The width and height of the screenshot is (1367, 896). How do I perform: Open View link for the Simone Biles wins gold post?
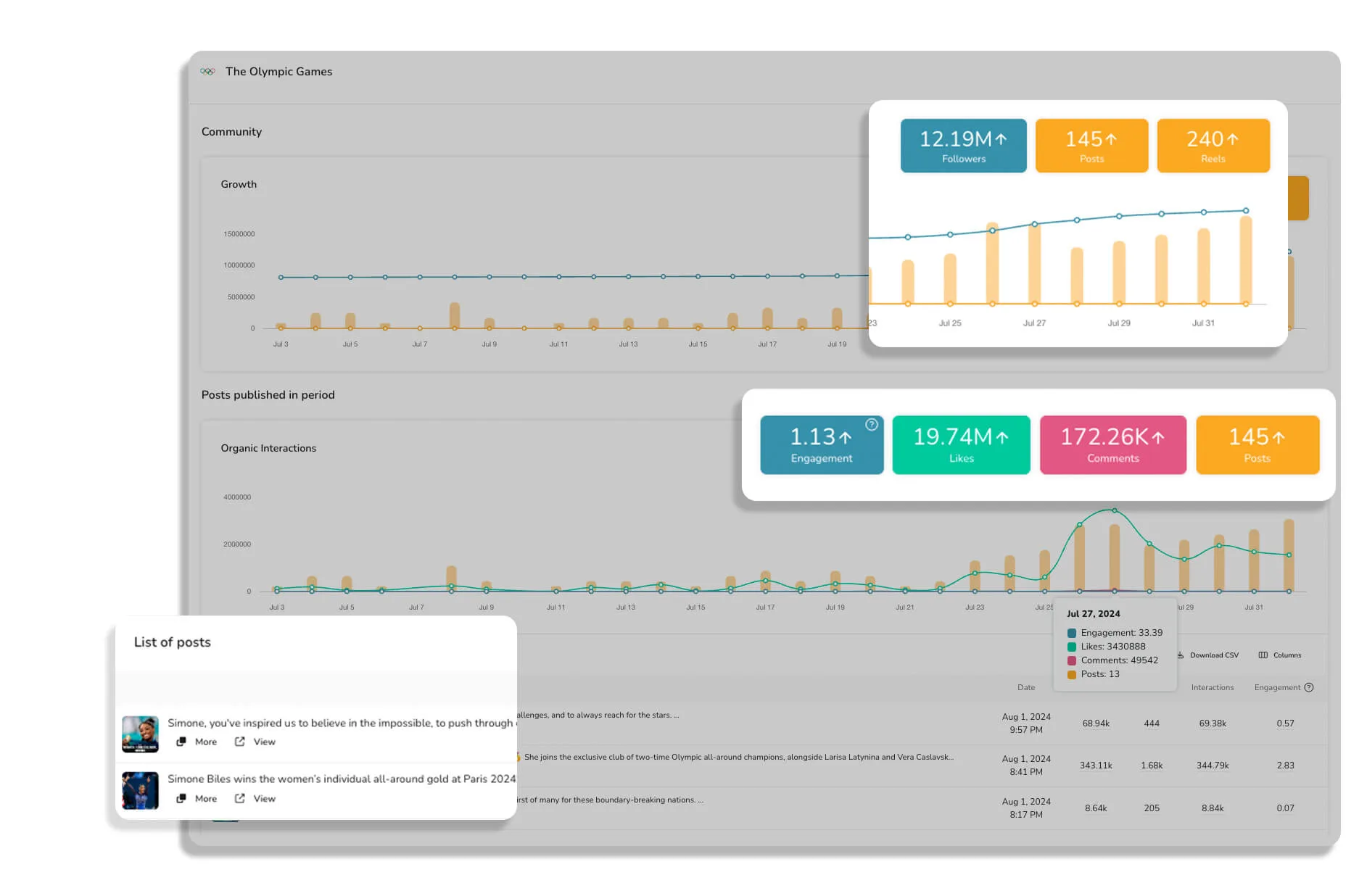(255, 798)
